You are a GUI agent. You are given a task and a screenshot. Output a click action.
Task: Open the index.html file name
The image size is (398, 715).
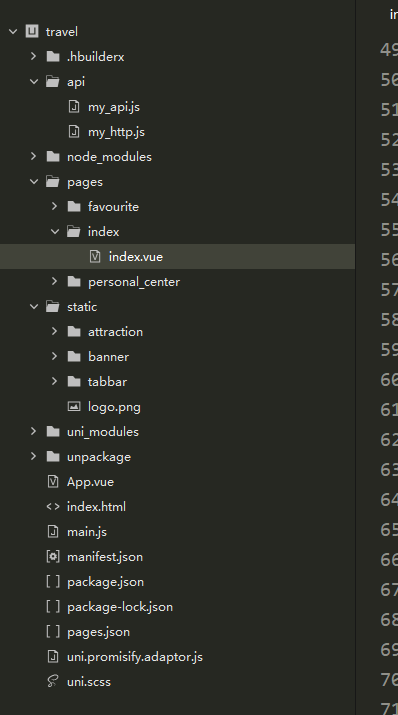click(96, 507)
